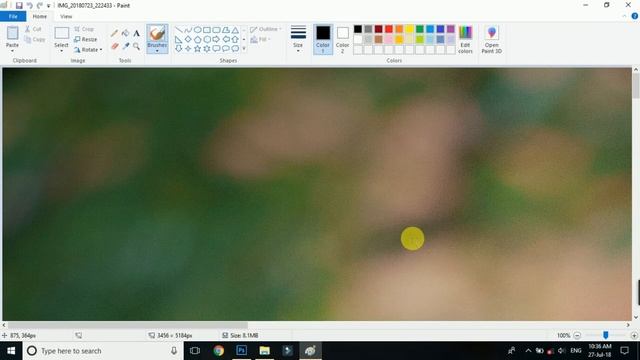Switch to the View tab
This screenshot has width=640, height=360.
[x=66, y=16]
